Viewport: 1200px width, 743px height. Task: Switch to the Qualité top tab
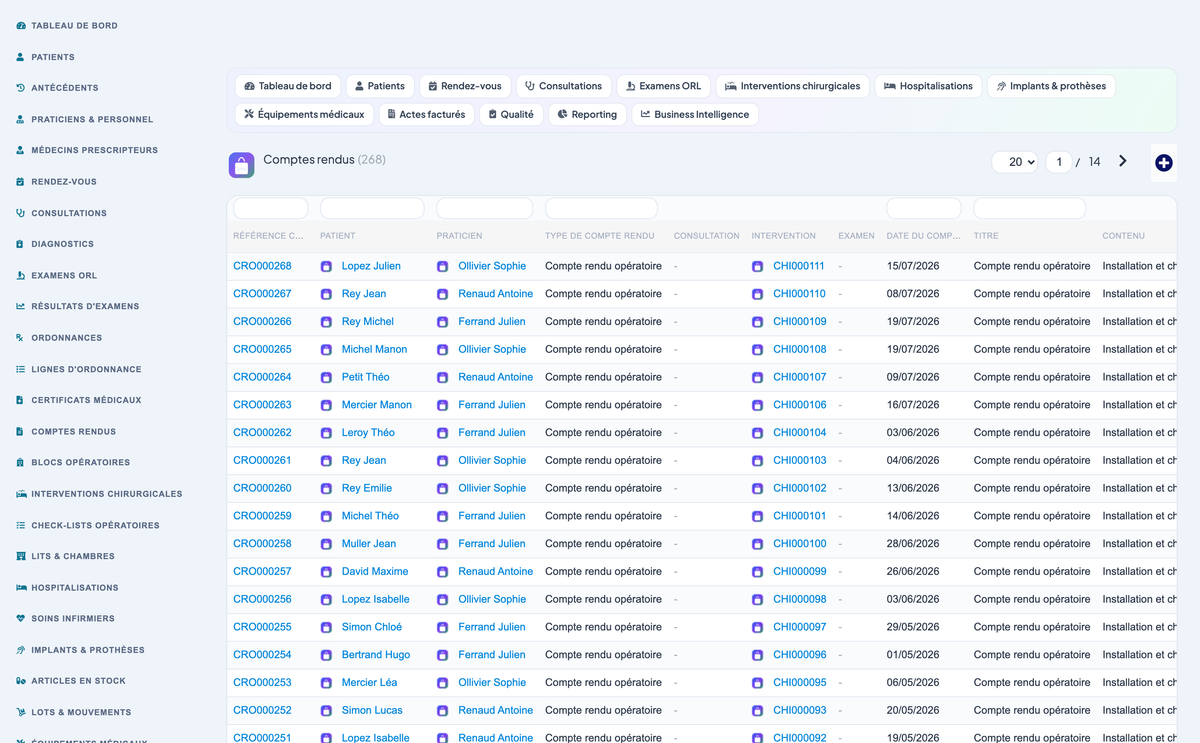[x=511, y=115]
